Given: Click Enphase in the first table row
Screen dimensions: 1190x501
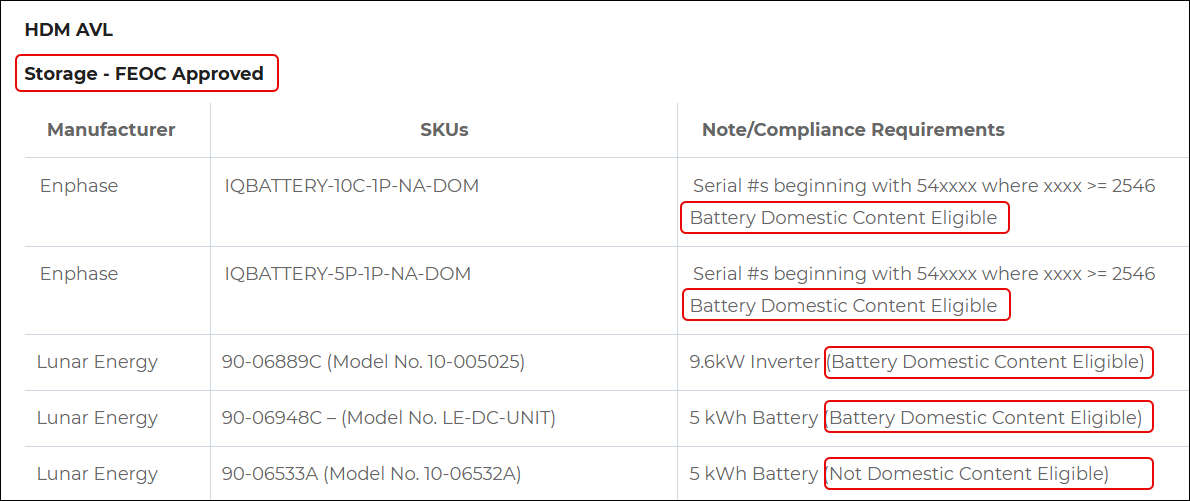Looking at the screenshot, I should 79,186.
